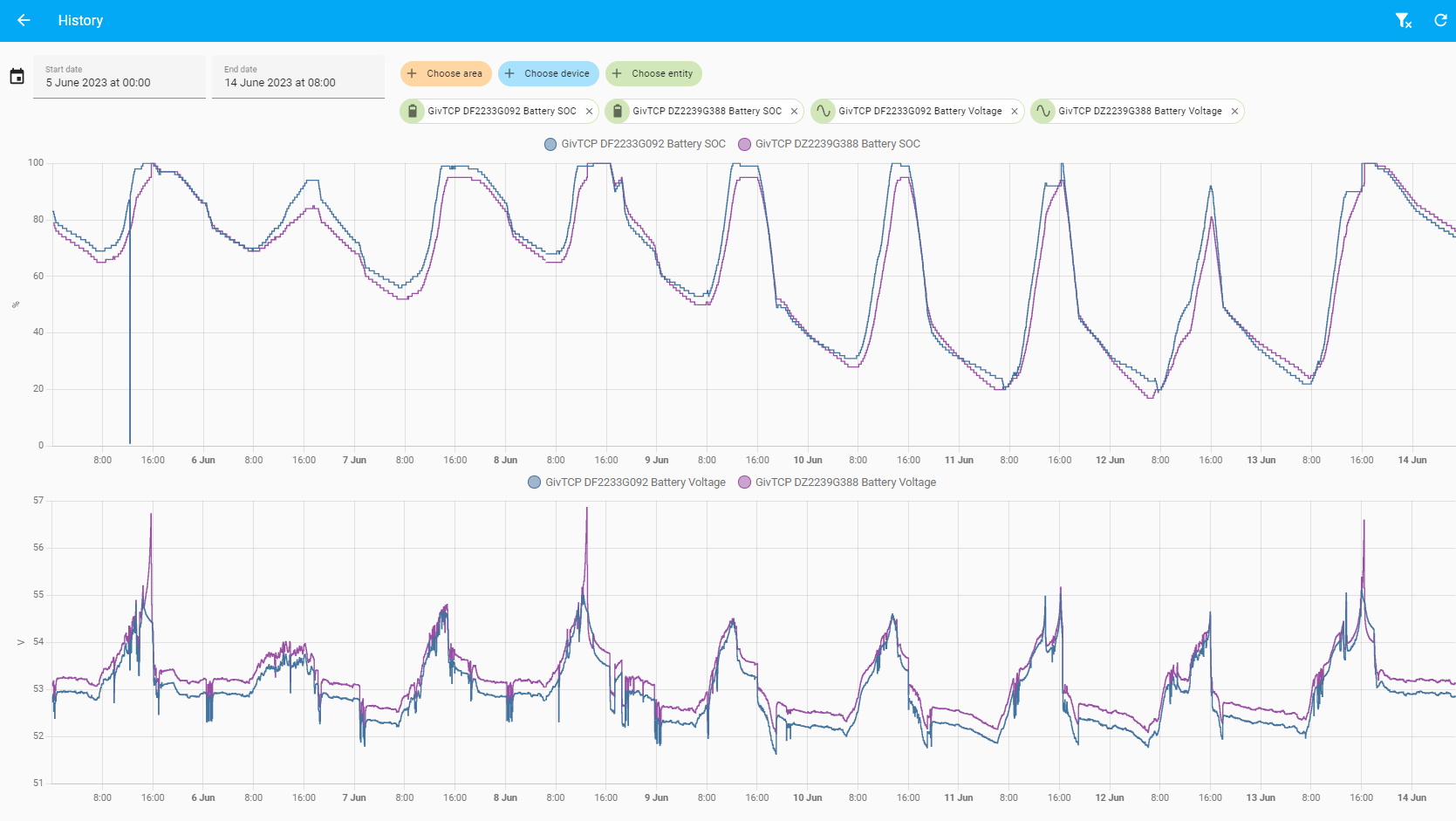Viewport: 1456px width, 821px height.
Task: Click sine wave icon on DF2233G092 Voltage chip
Action: [824, 111]
